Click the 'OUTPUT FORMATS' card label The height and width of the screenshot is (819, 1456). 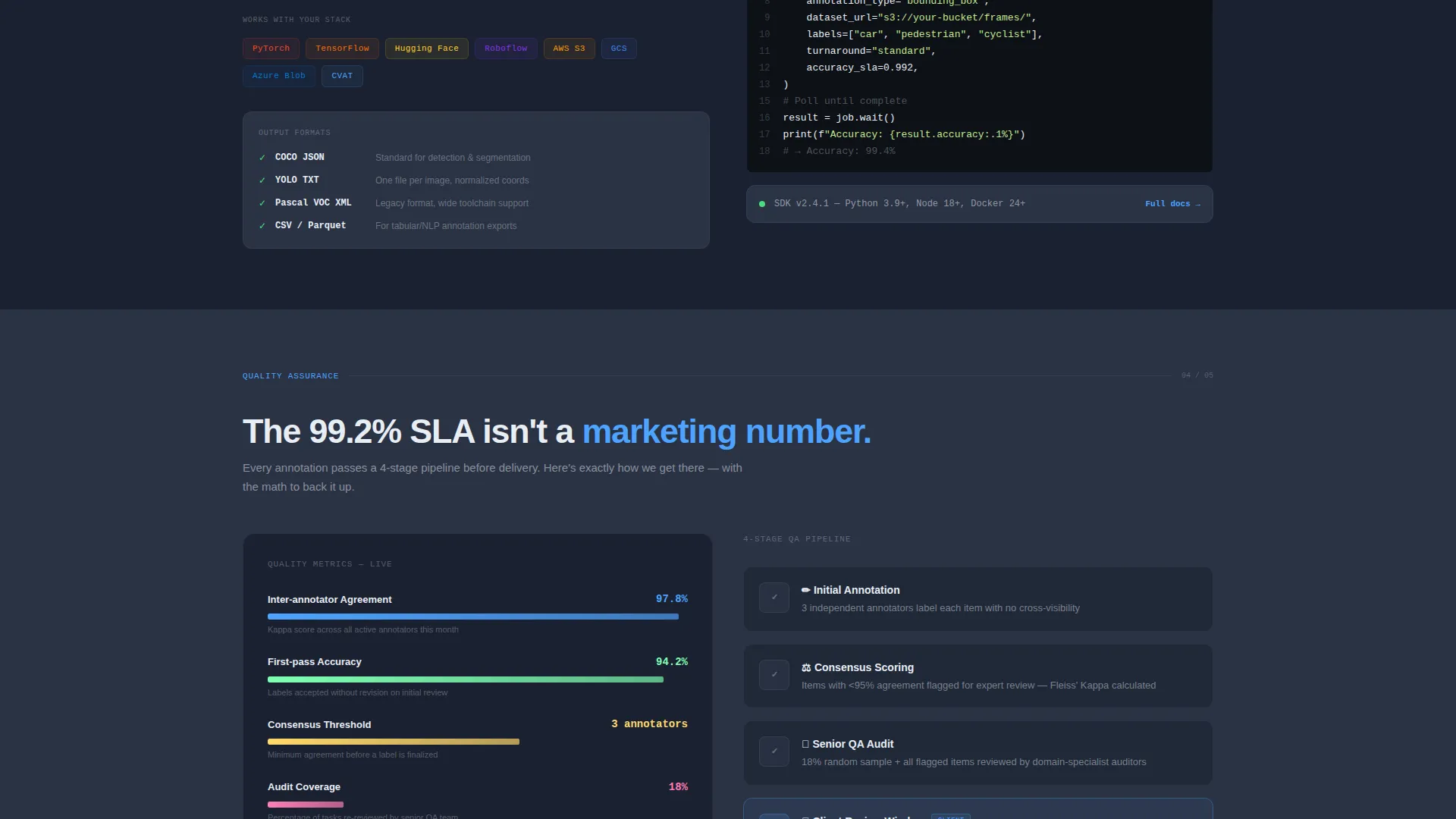[294, 133]
